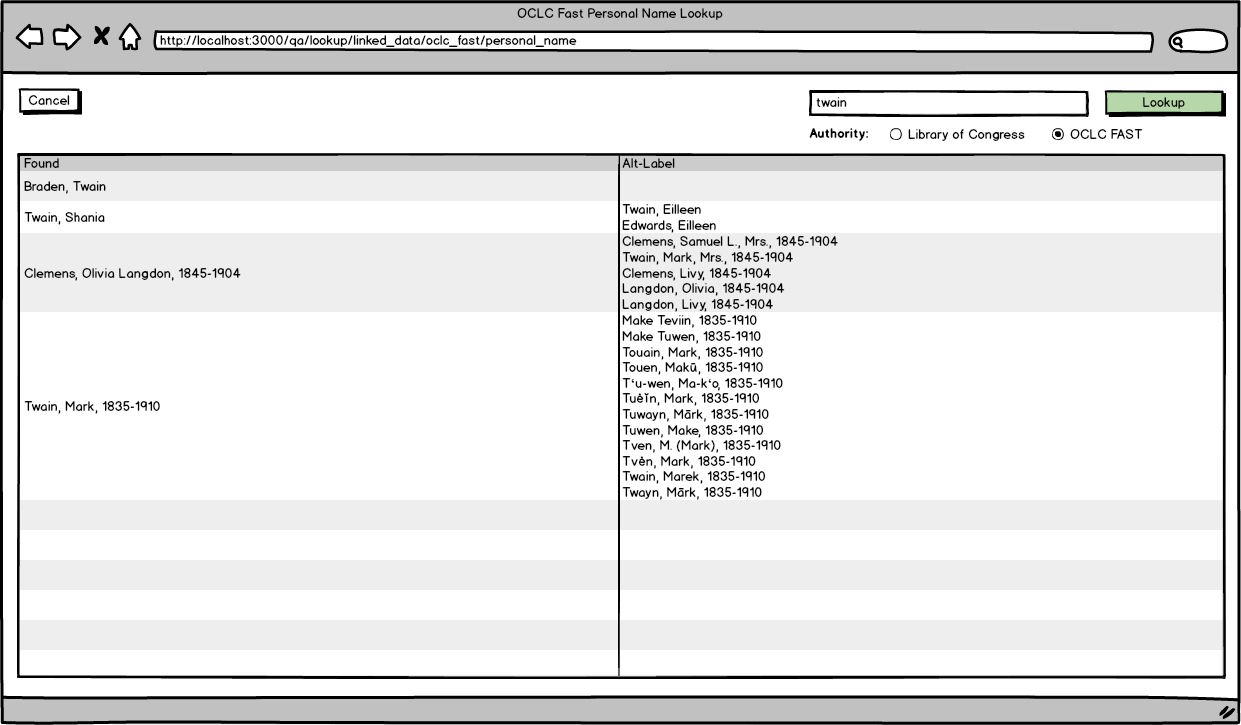Viewport: 1241px width, 725px height.
Task: Click the Cancel button
Action: [49, 101]
